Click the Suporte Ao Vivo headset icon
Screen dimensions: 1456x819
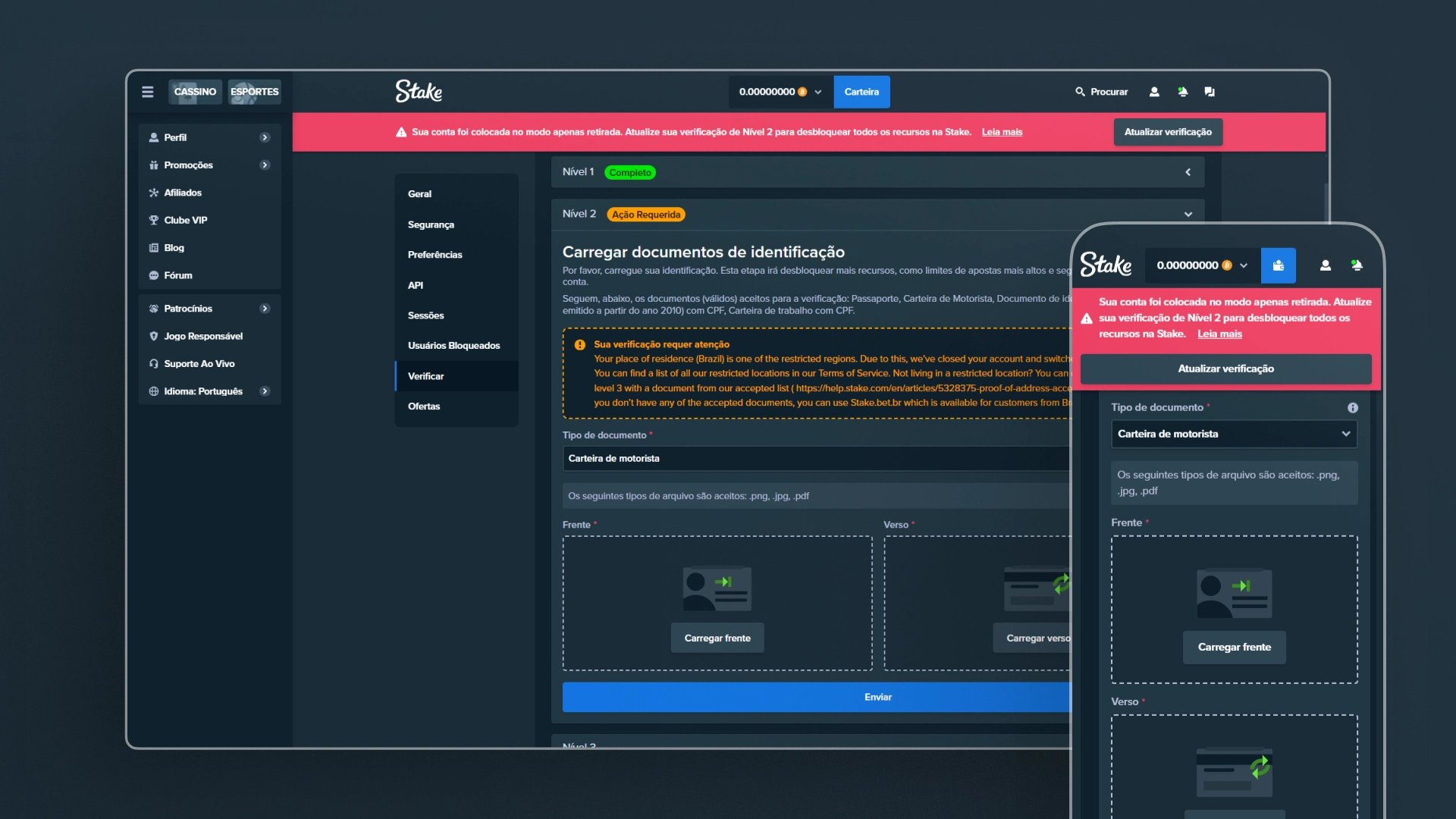154,364
